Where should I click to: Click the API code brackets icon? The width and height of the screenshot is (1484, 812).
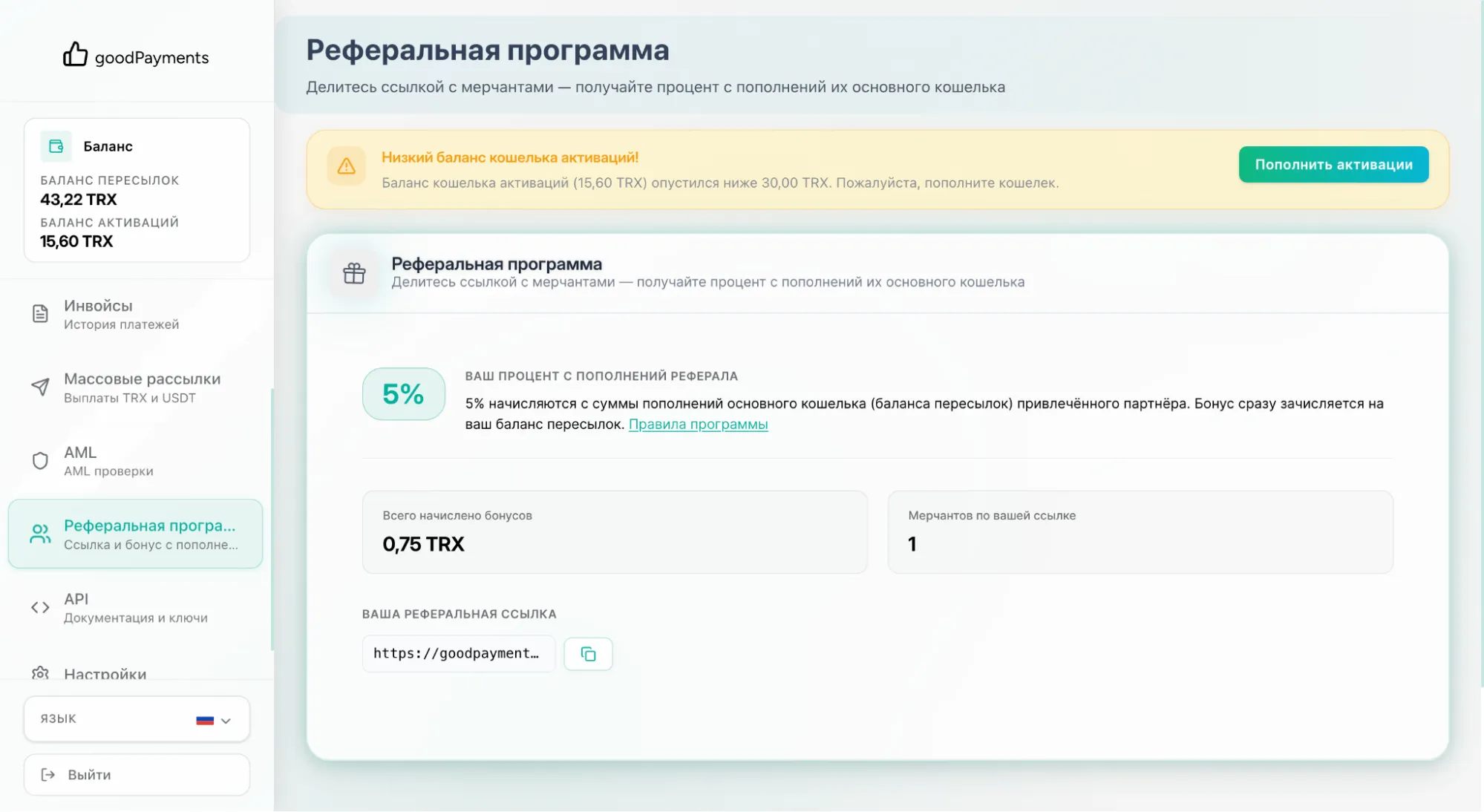click(x=40, y=607)
